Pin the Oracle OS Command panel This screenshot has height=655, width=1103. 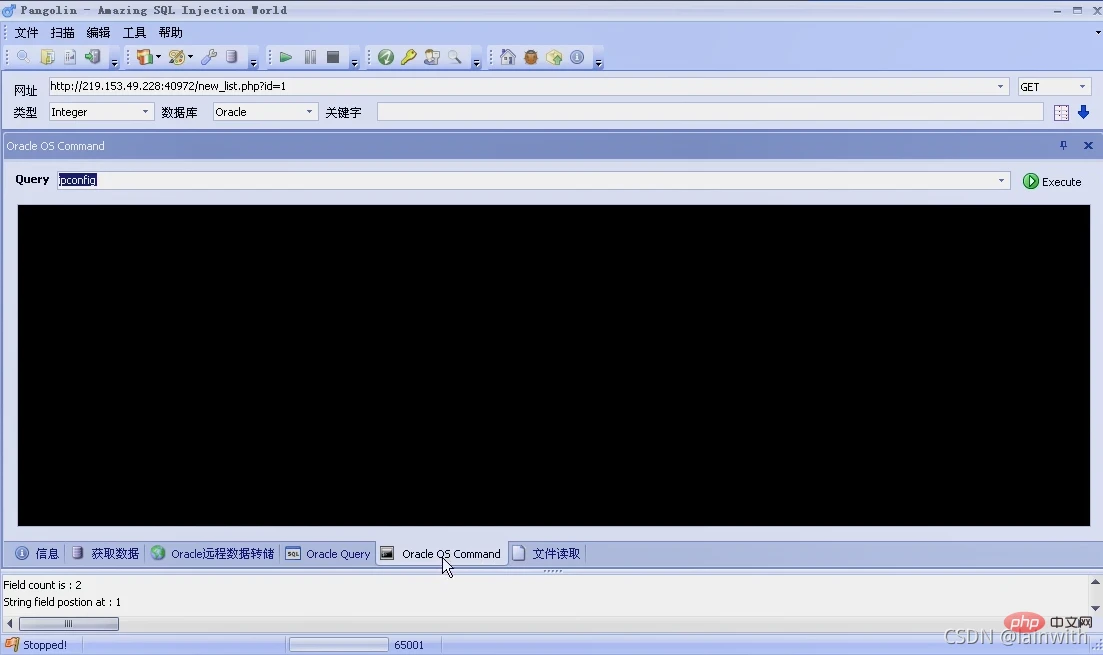[1063, 145]
